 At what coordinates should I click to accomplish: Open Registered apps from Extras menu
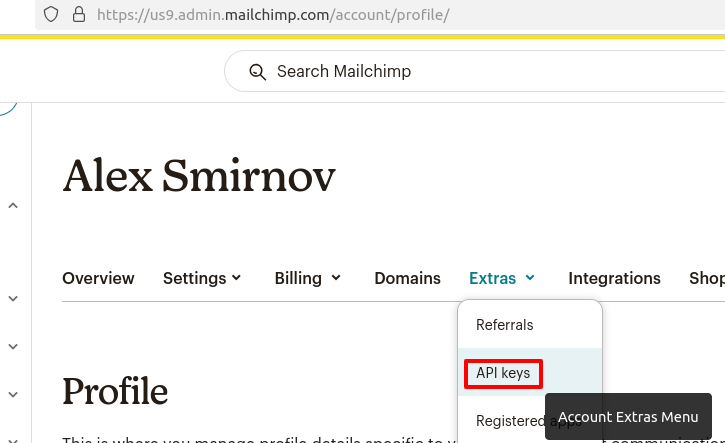[x=509, y=421]
